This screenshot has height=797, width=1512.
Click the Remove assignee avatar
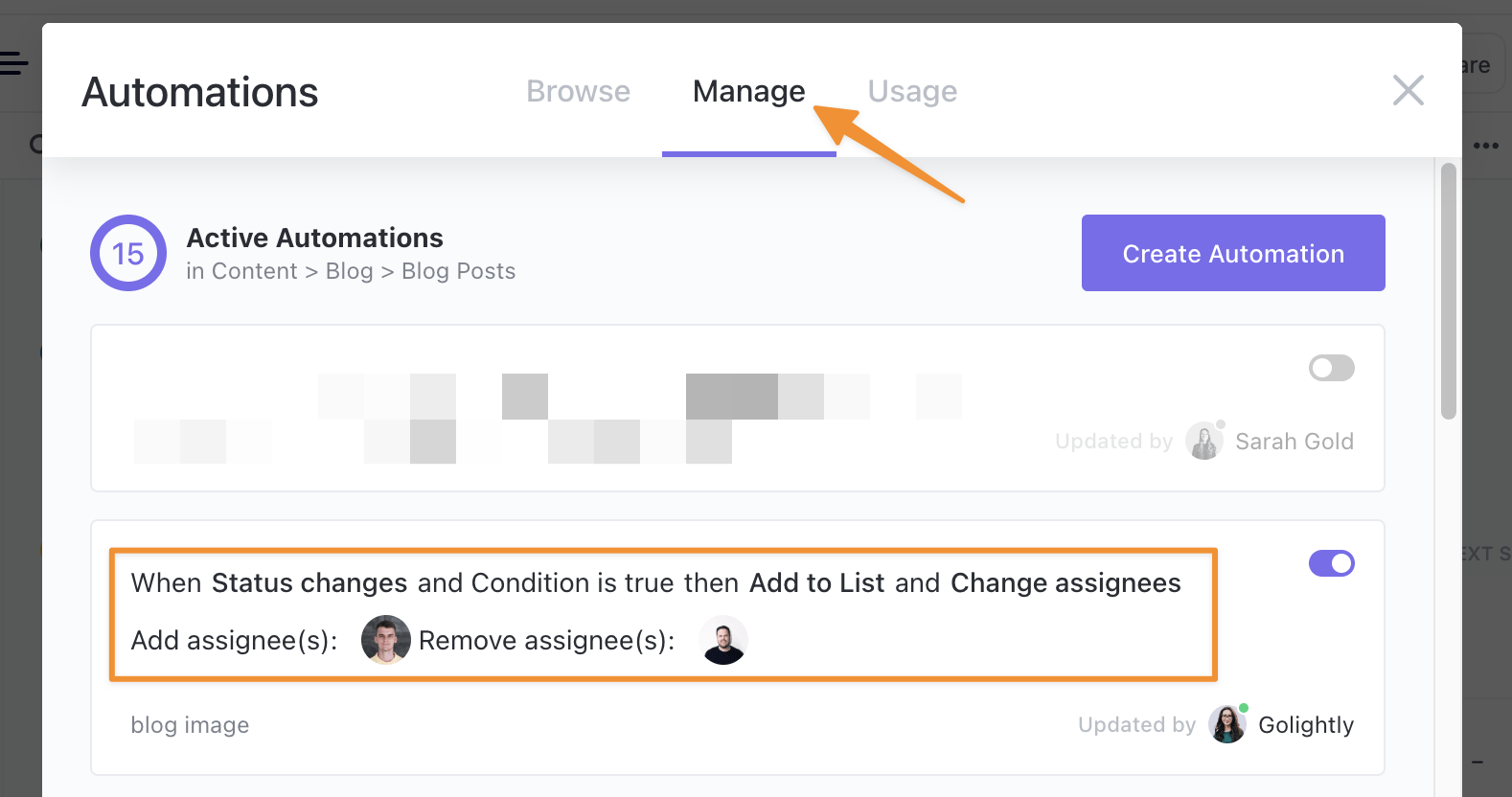723,640
